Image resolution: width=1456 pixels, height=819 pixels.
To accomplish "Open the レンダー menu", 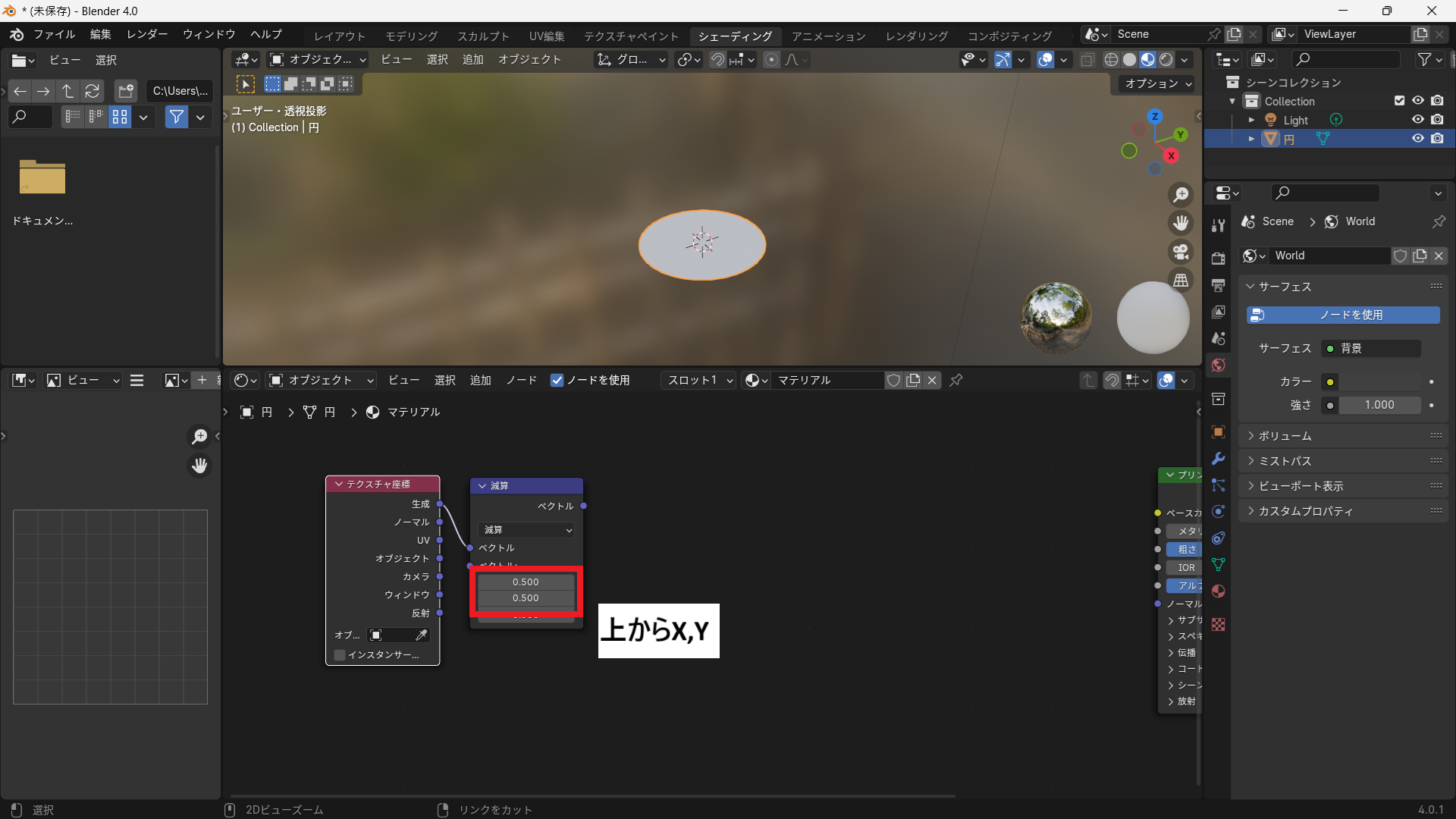I will coord(147,35).
